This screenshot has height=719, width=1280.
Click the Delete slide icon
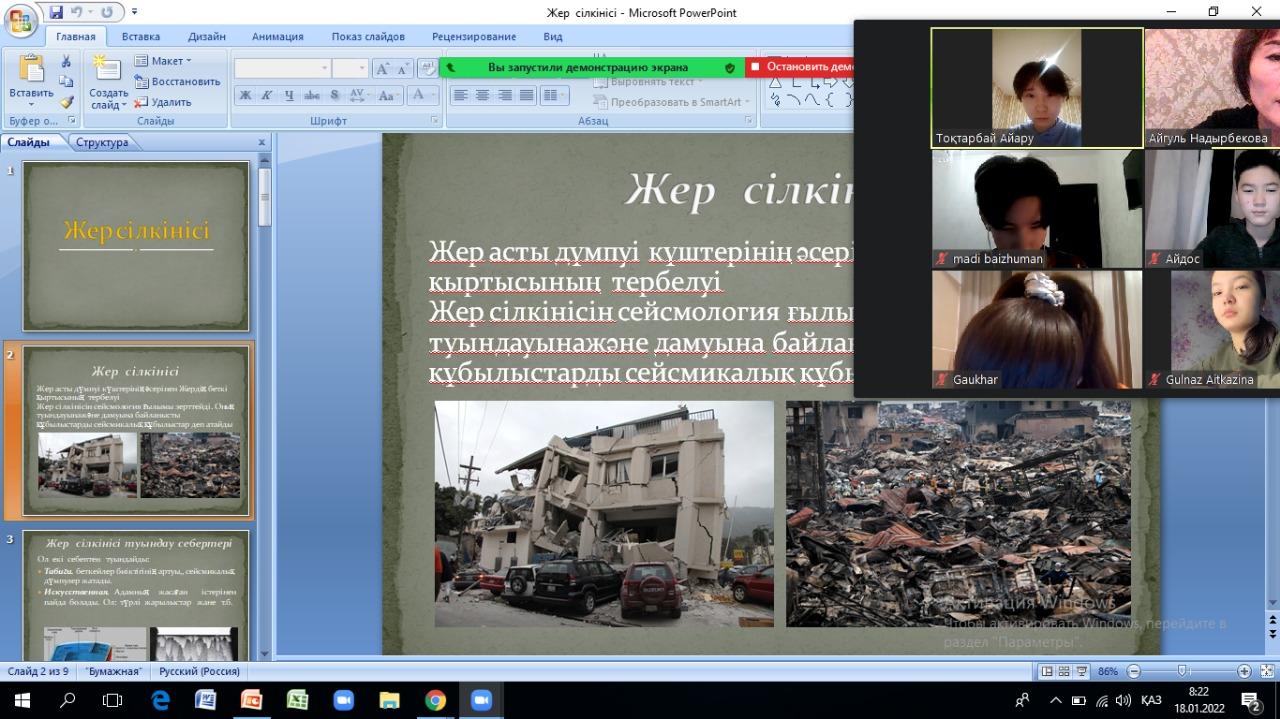tap(162, 102)
